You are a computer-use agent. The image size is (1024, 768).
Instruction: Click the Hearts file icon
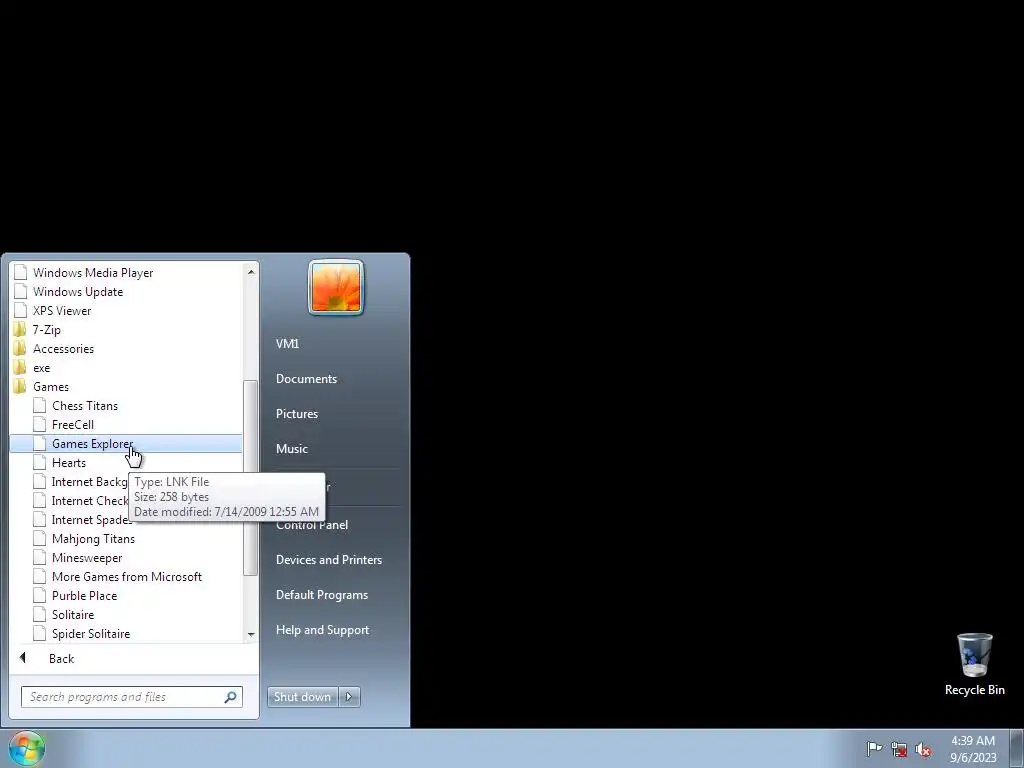pos(40,462)
